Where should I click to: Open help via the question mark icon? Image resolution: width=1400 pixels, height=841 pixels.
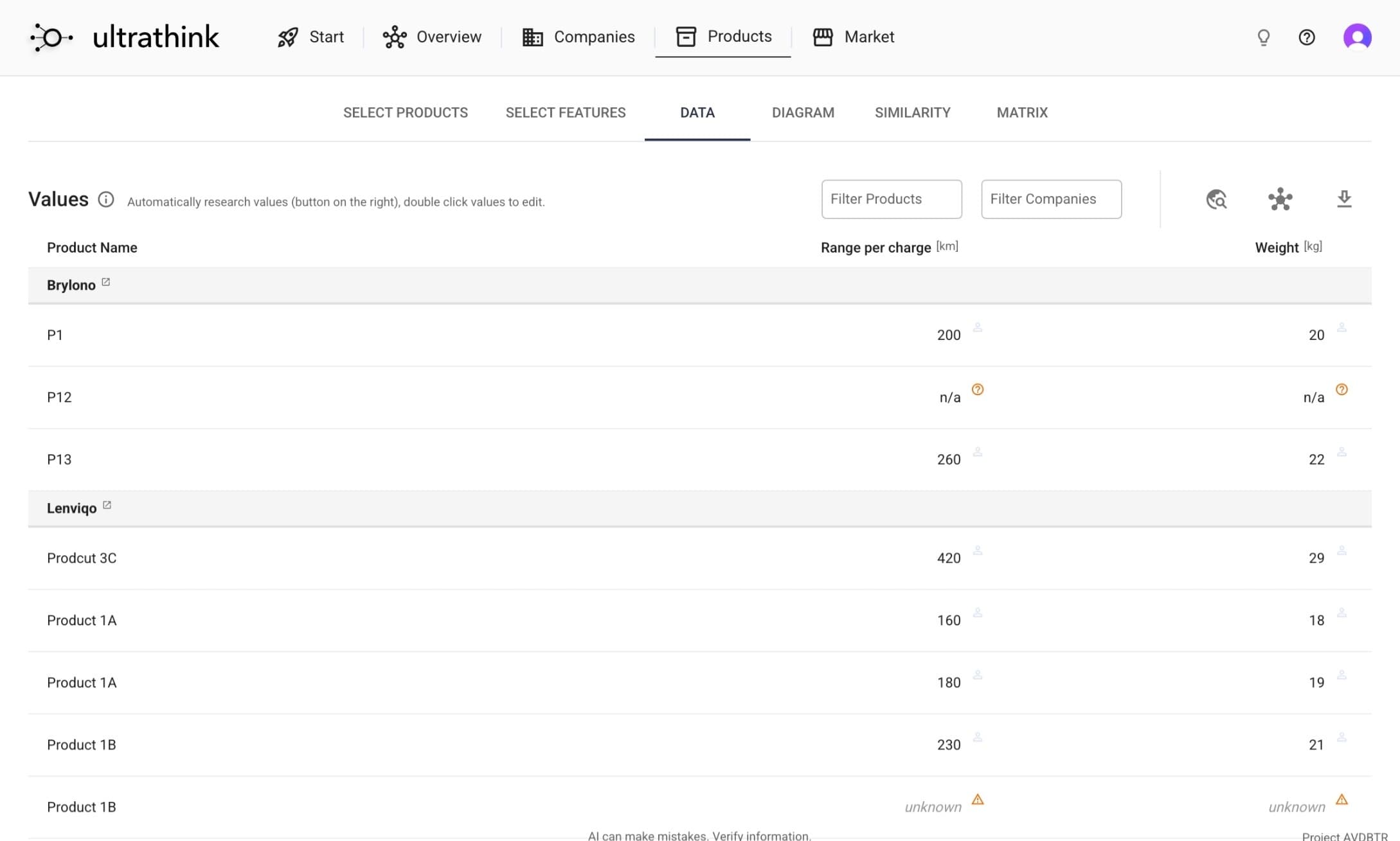coord(1306,37)
